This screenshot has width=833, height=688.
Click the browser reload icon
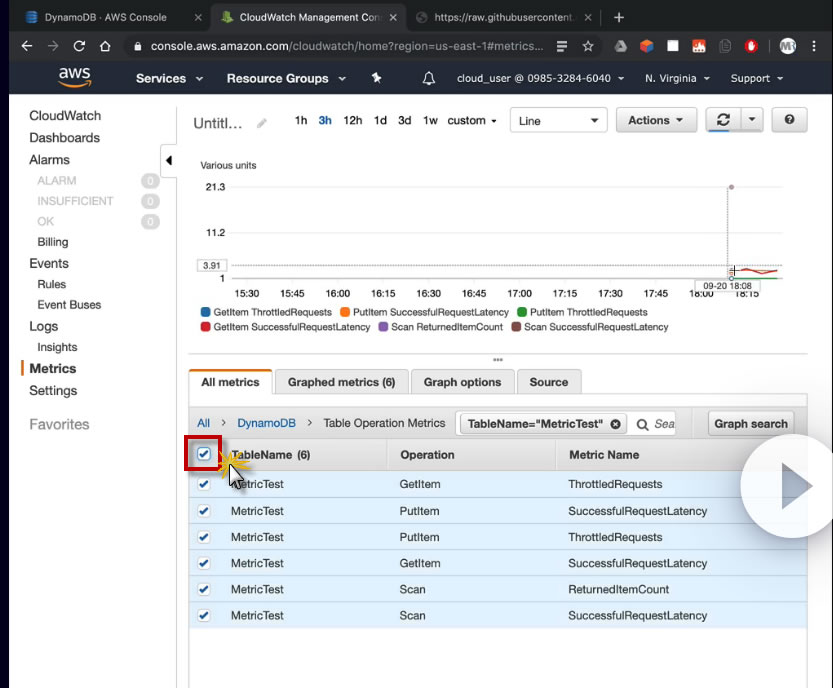click(x=79, y=46)
